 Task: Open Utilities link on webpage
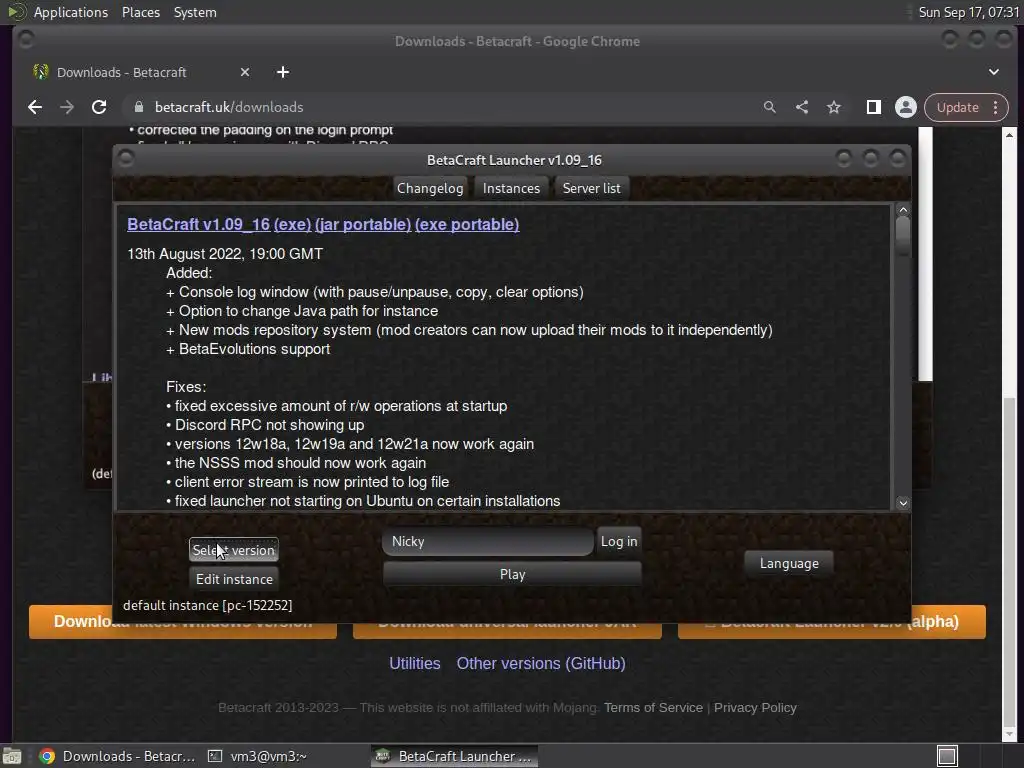[415, 664]
